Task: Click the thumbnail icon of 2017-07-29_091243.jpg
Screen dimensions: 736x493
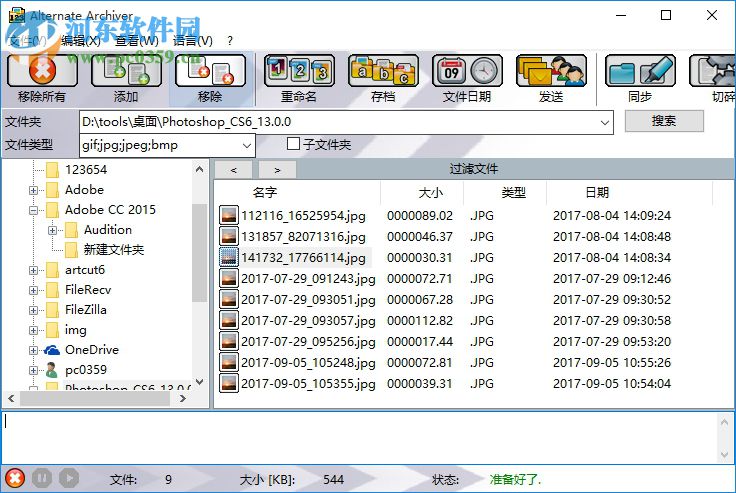Action: pos(229,278)
